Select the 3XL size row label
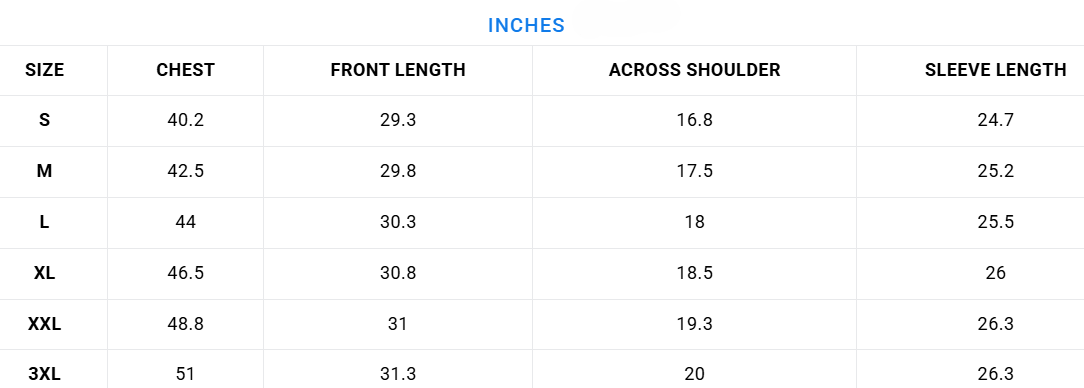The image size is (1084, 388). click(x=44, y=374)
